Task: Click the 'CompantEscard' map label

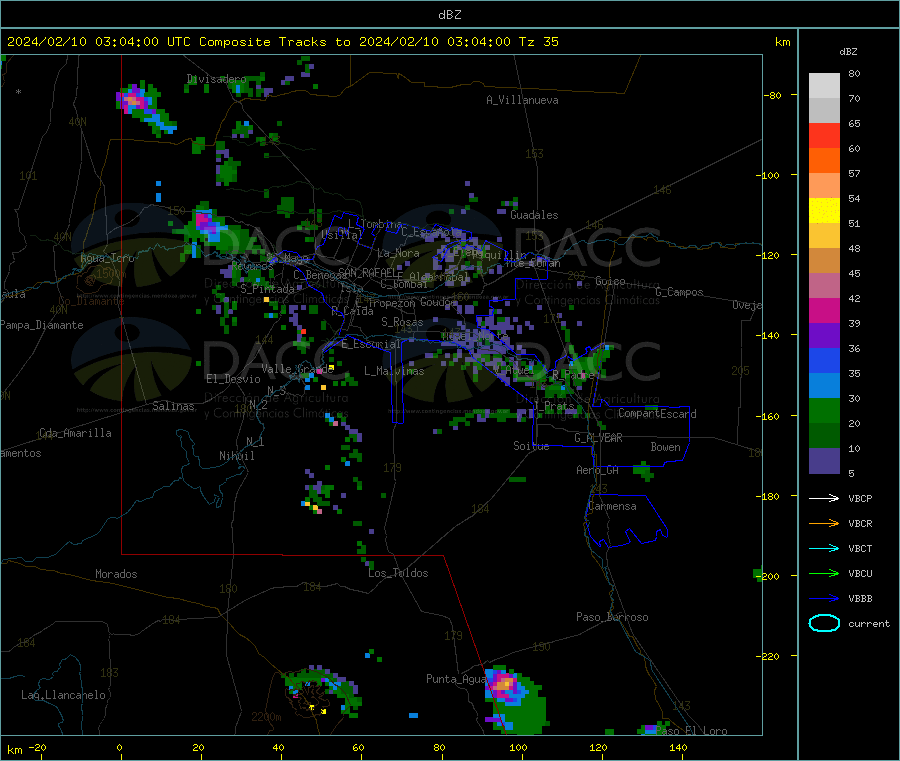Action: 657,413
